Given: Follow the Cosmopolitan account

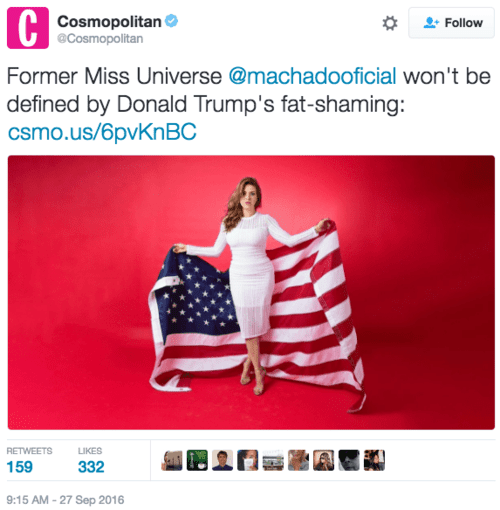Looking at the screenshot, I should point(451,23).
